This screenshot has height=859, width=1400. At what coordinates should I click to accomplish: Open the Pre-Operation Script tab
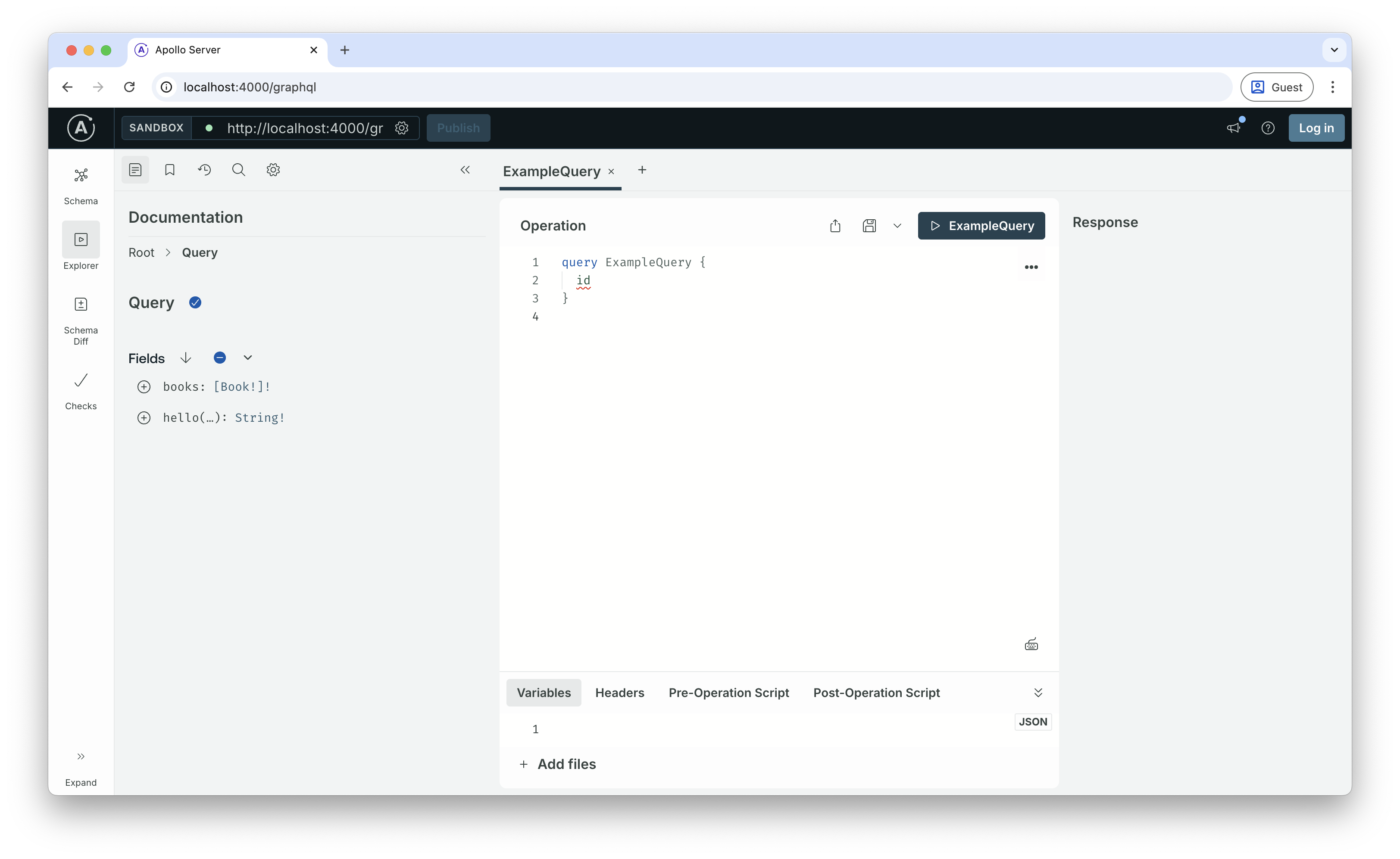[729, 693]
